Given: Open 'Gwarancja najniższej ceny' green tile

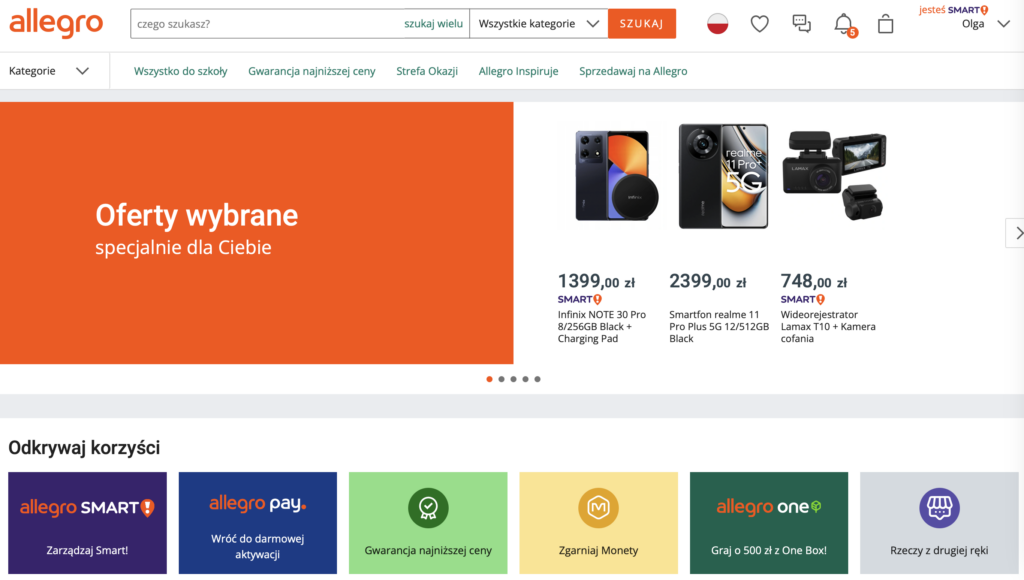Looking at the screenshot, I should (x=428, y=523).
